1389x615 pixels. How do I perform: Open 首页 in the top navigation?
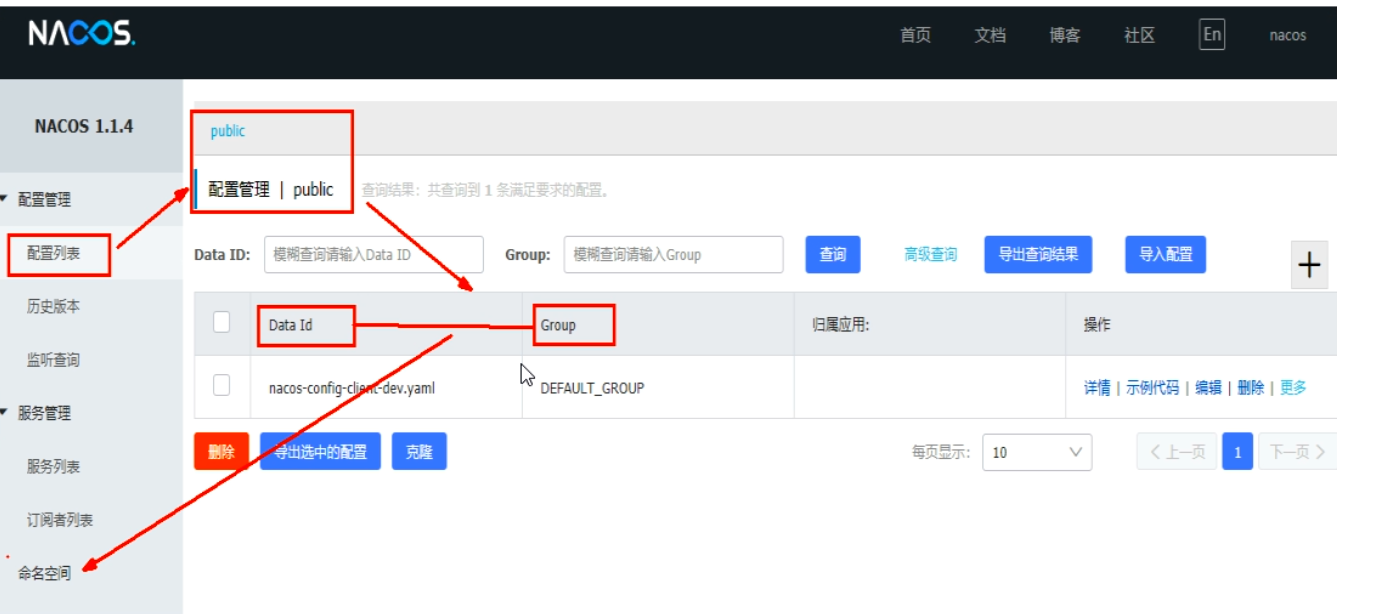pyautogui.click(x=915, y=35)
